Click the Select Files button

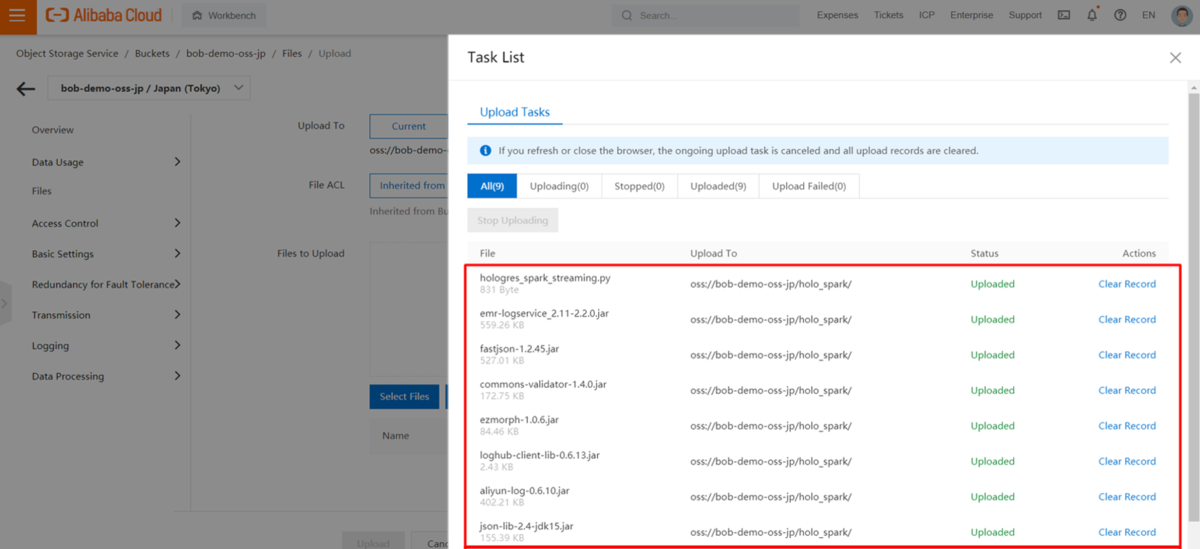point(404,397)
